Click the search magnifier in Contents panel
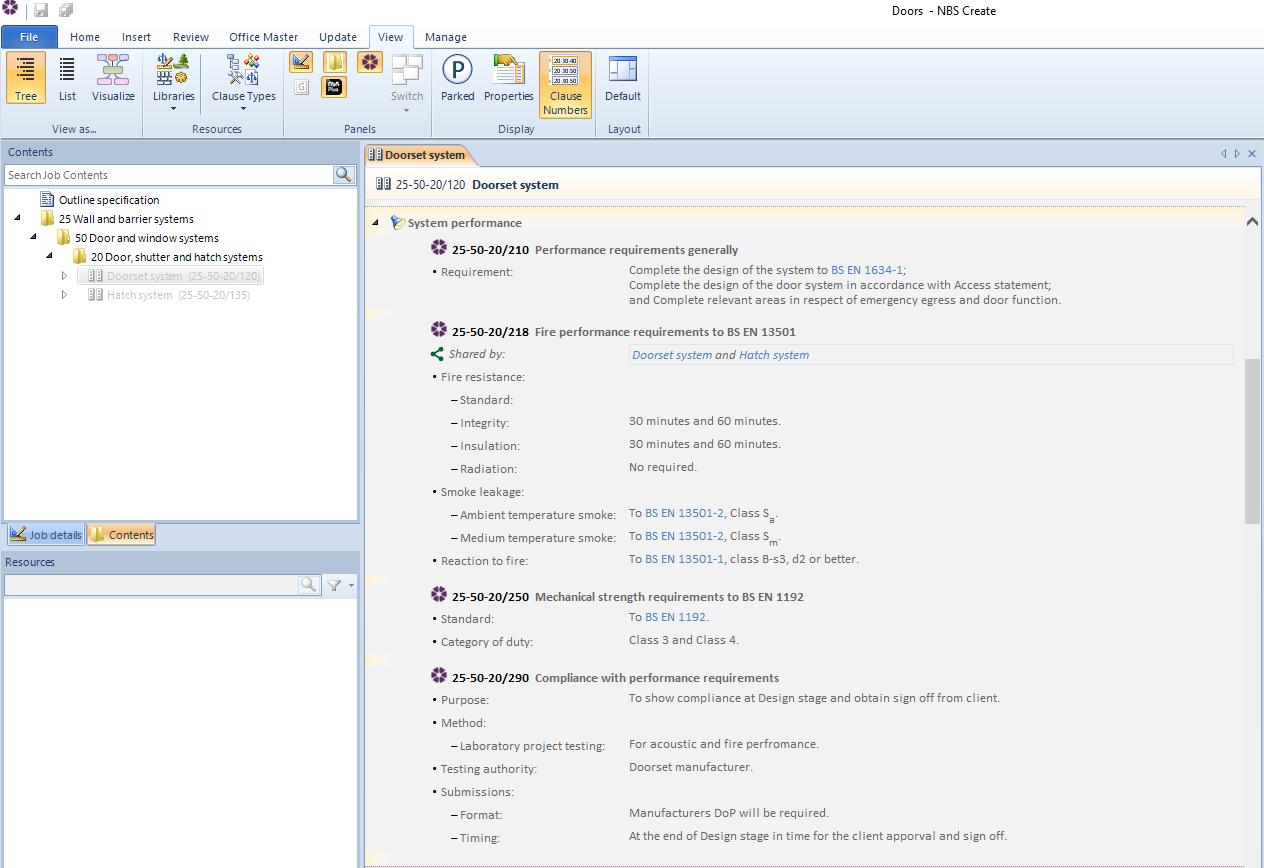Screen dimensions: 1264x868 coord(344,175)
